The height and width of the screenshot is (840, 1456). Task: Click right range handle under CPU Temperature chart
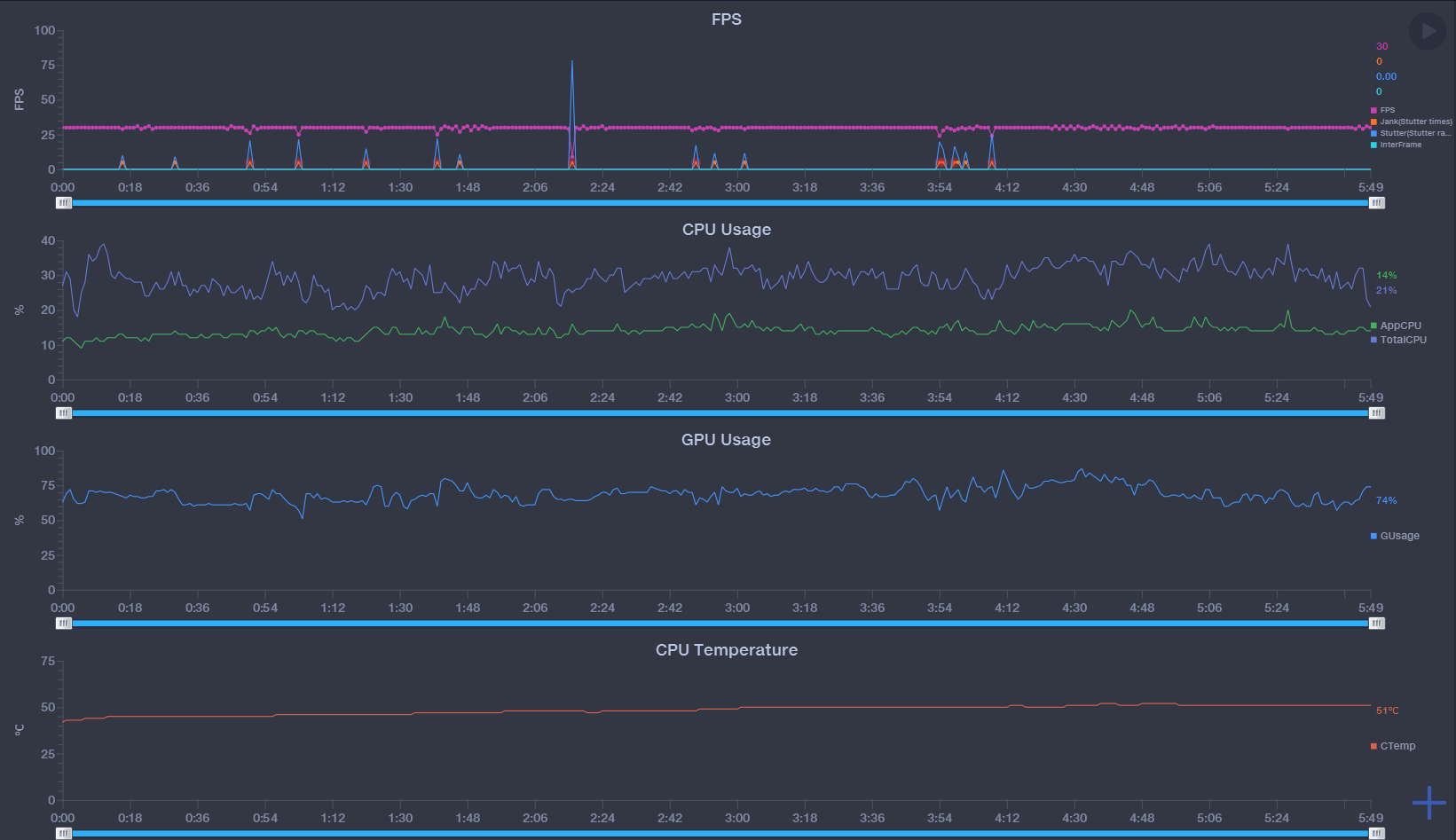1376,834
